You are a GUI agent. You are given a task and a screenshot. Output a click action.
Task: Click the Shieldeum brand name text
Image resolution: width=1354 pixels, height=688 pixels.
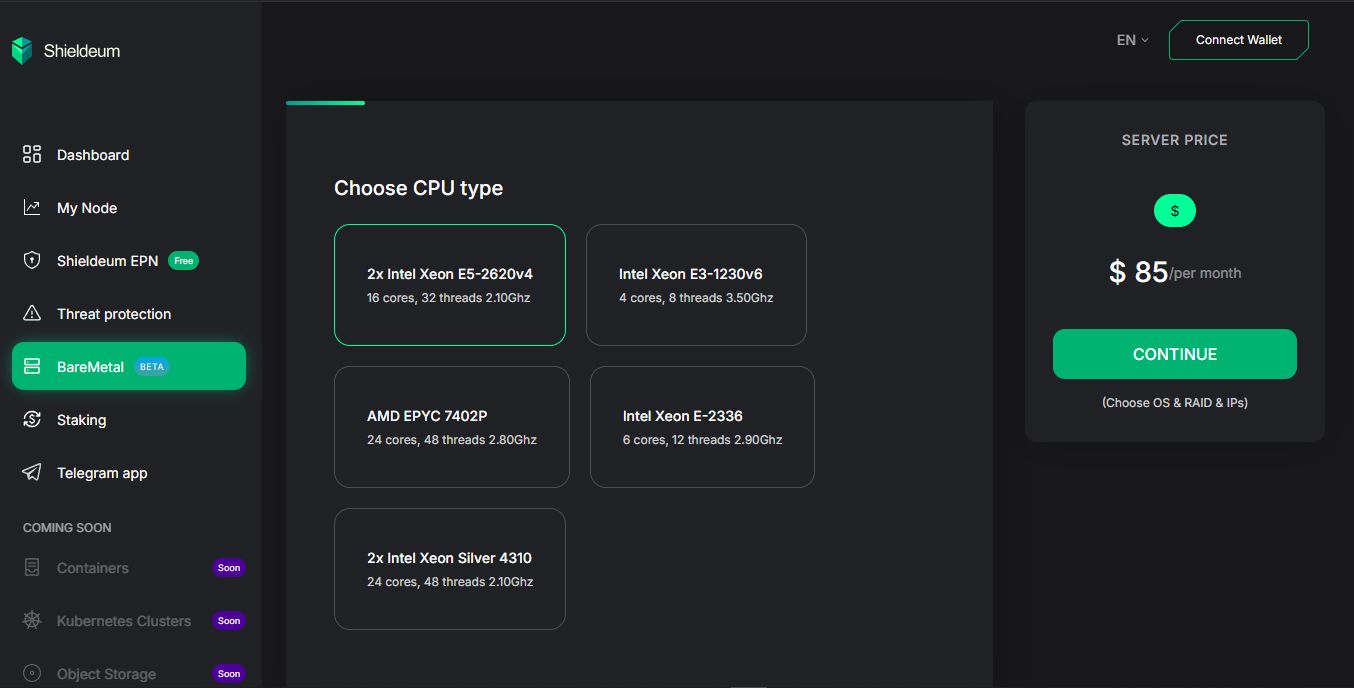82,51
